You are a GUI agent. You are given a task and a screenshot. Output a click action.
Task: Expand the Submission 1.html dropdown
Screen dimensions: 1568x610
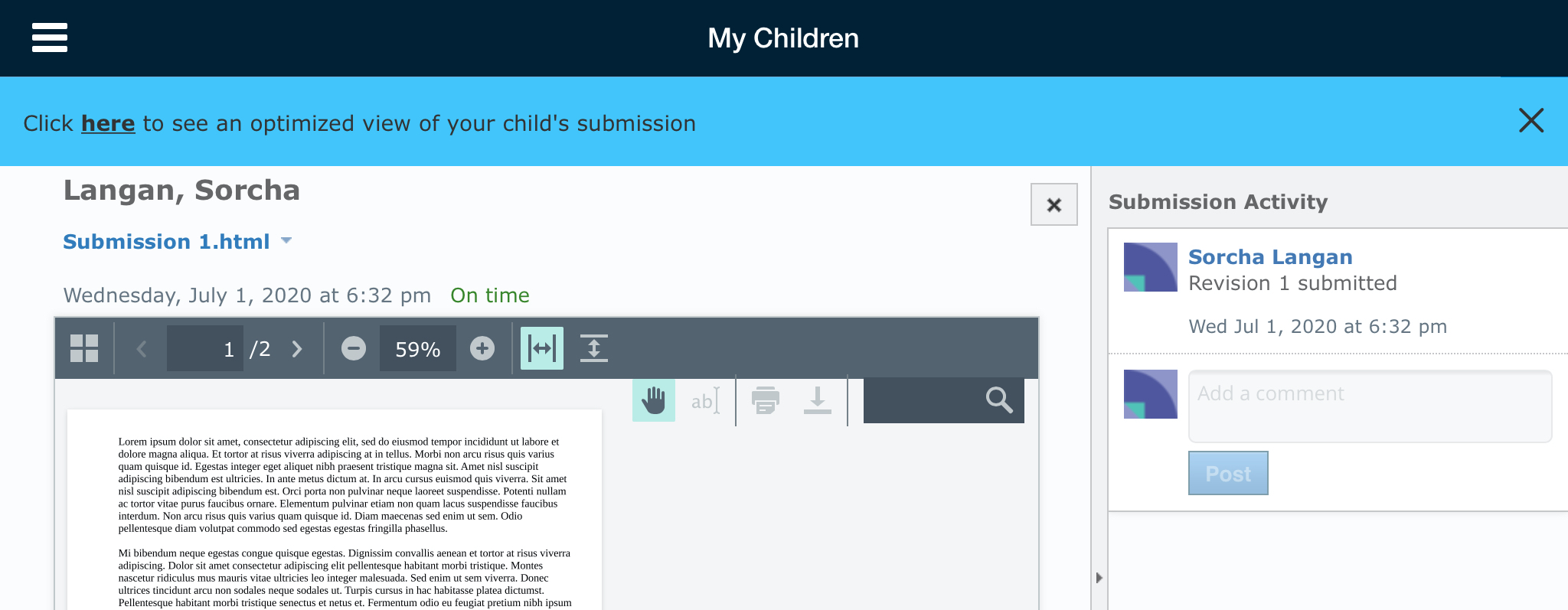click(x=286, y=240)
